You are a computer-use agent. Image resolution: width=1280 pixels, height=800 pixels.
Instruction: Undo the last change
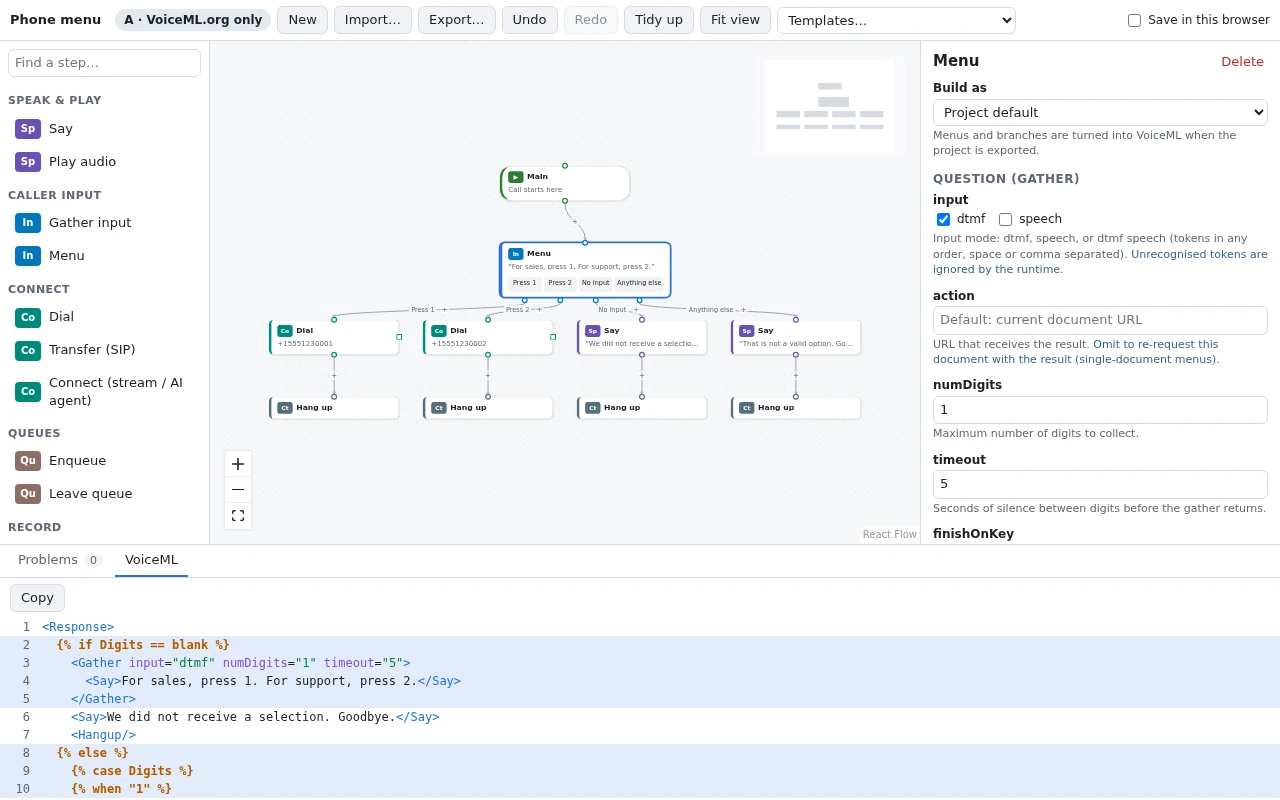pyautogui.click(x=530, y=20)
